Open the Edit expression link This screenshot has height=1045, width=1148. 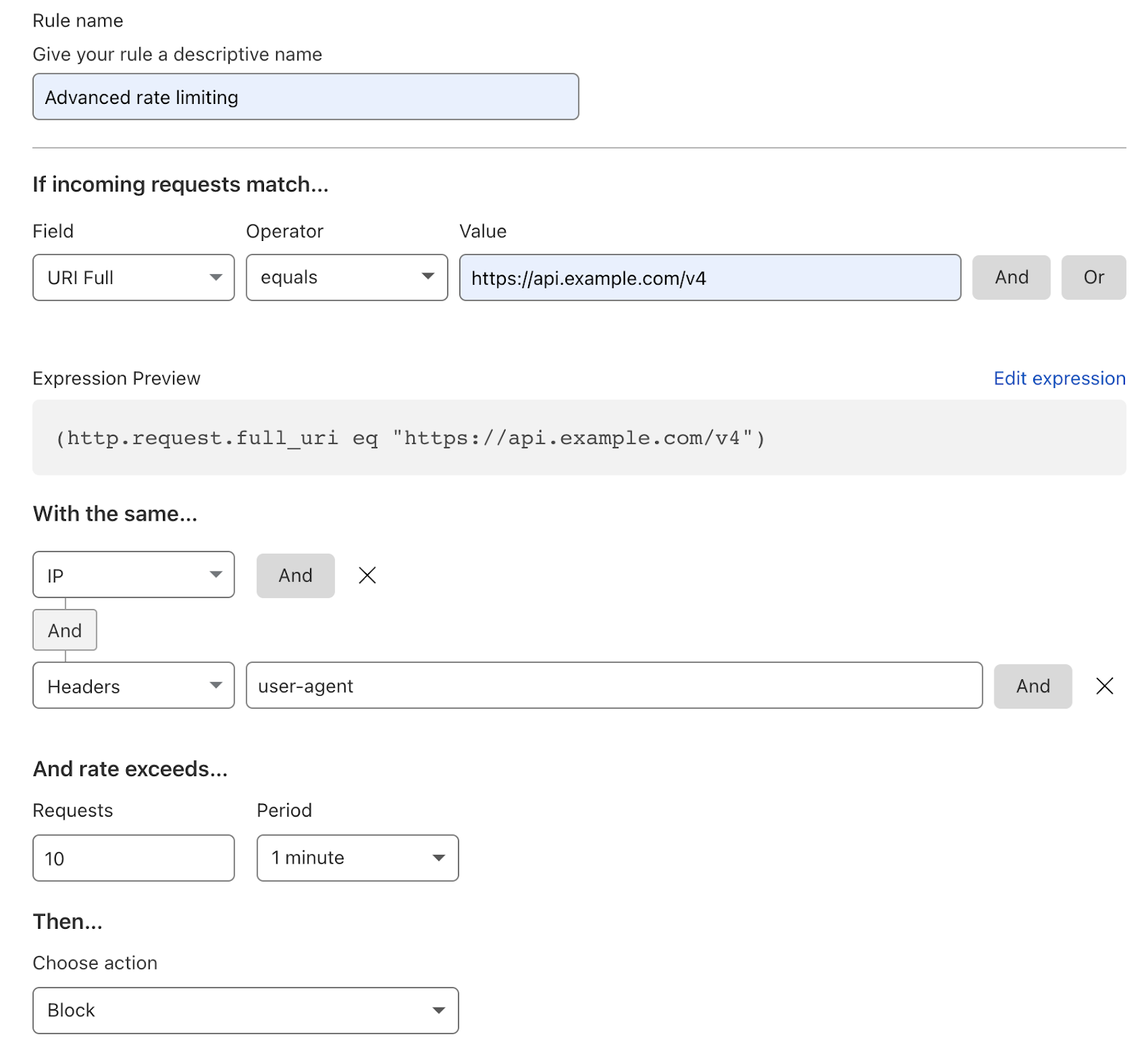coord(1059,379)
